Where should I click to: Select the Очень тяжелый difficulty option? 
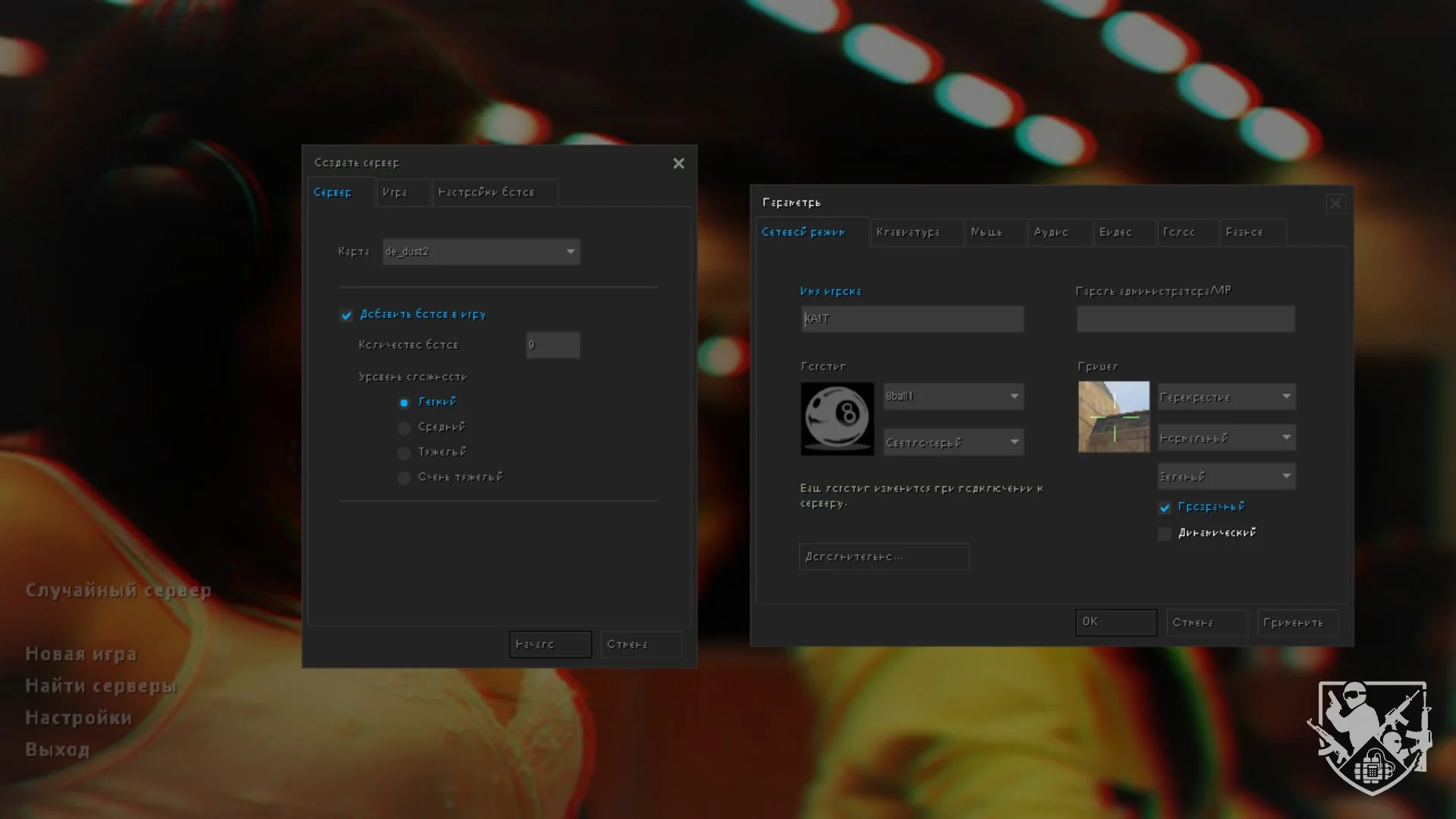(x=404, y=477)
